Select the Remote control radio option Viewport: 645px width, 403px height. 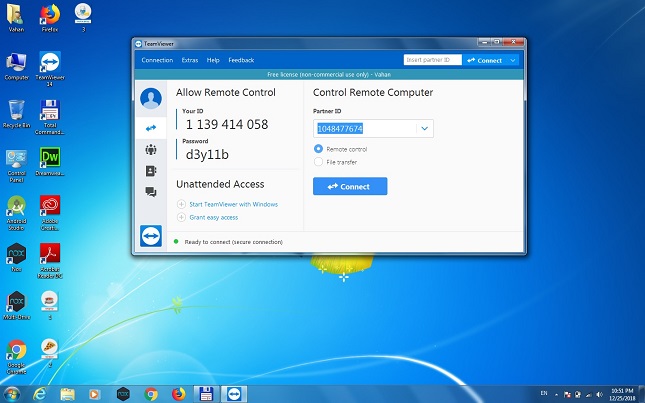point(319,149)
